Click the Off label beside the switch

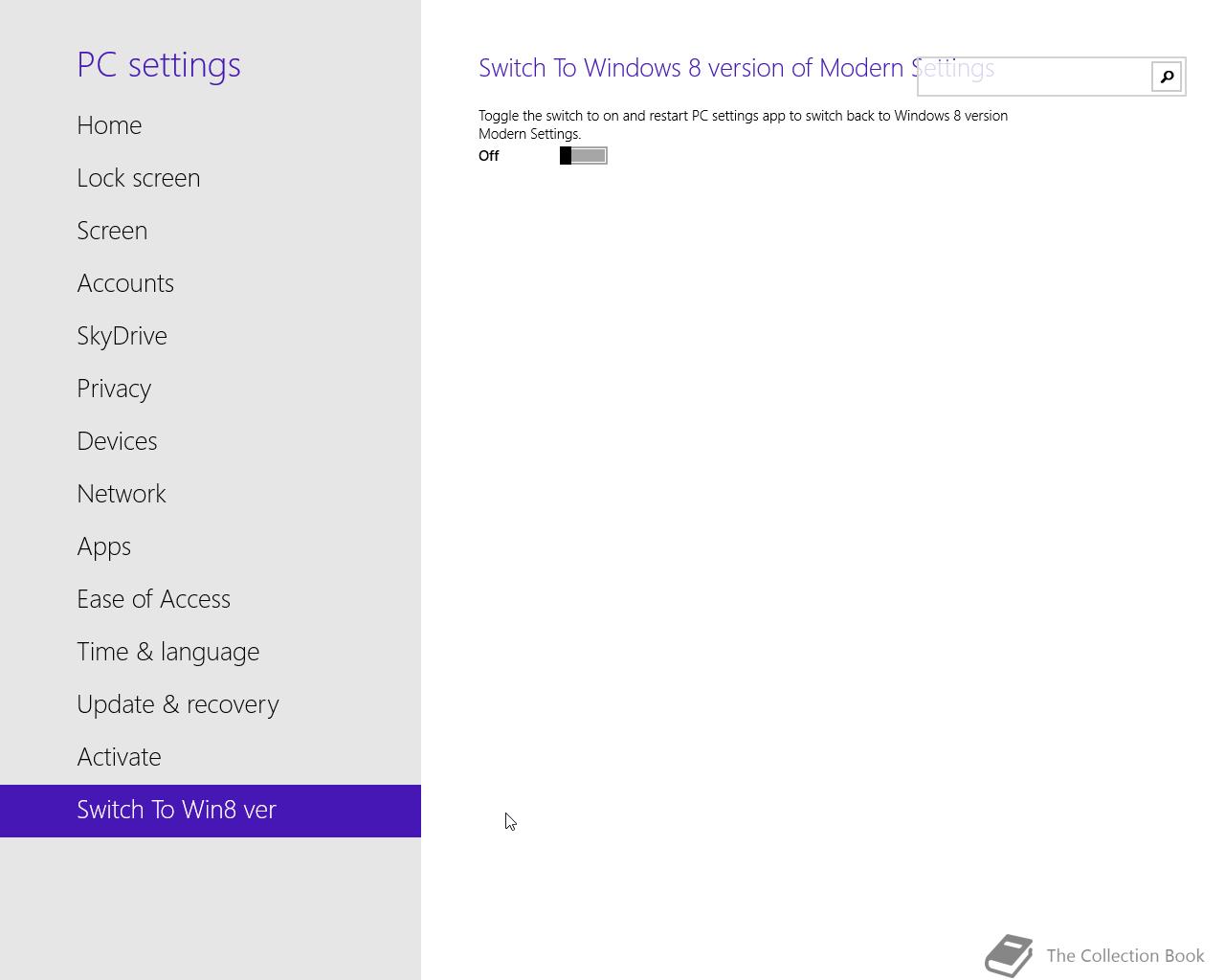489,156
